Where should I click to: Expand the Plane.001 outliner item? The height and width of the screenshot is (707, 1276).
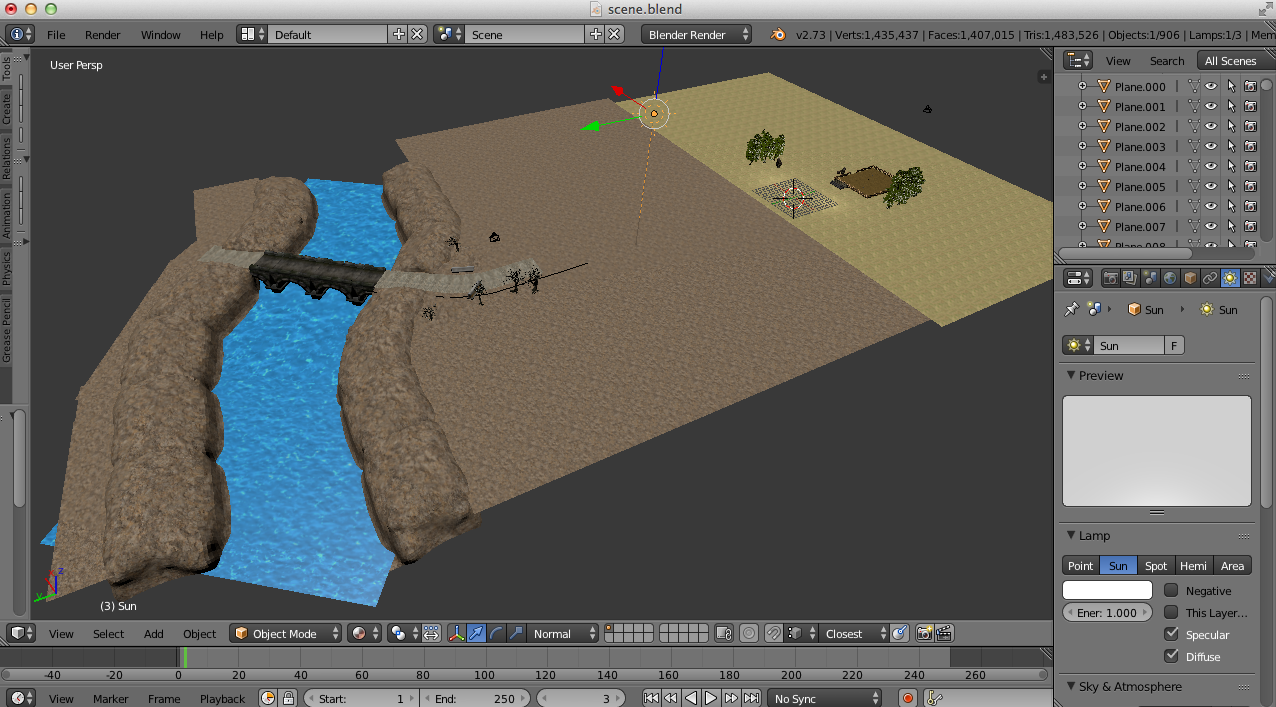1081,107
